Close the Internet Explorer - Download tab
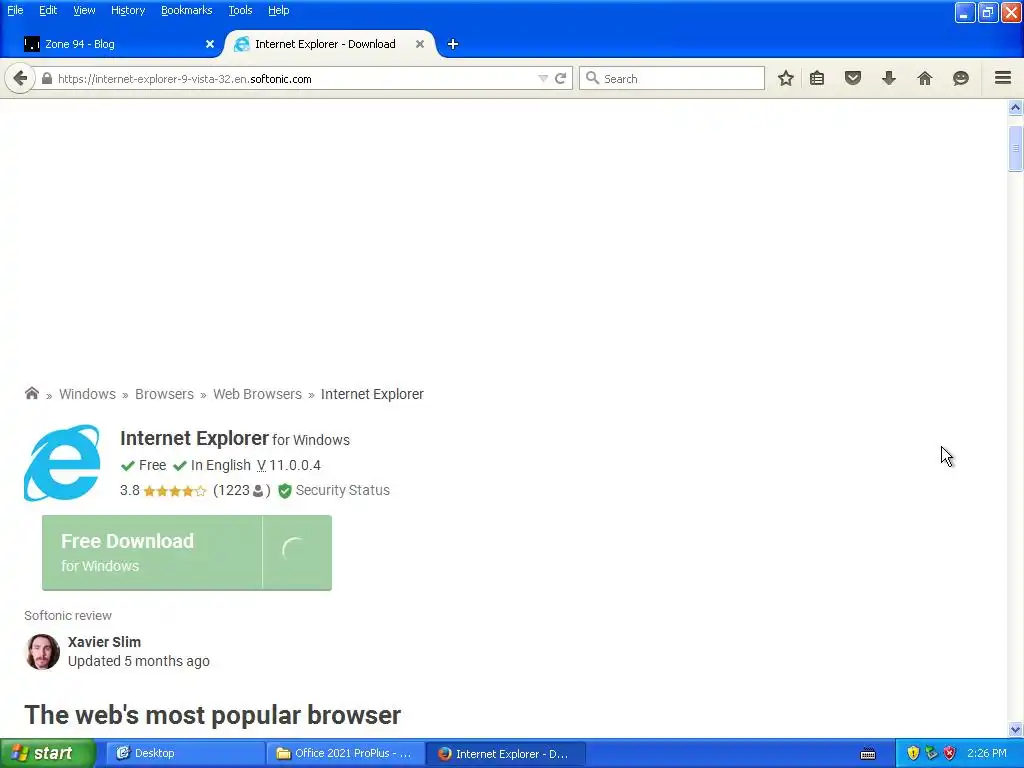Image resolution: width=1024 pixels, height=768 pixels. (420, 44)
